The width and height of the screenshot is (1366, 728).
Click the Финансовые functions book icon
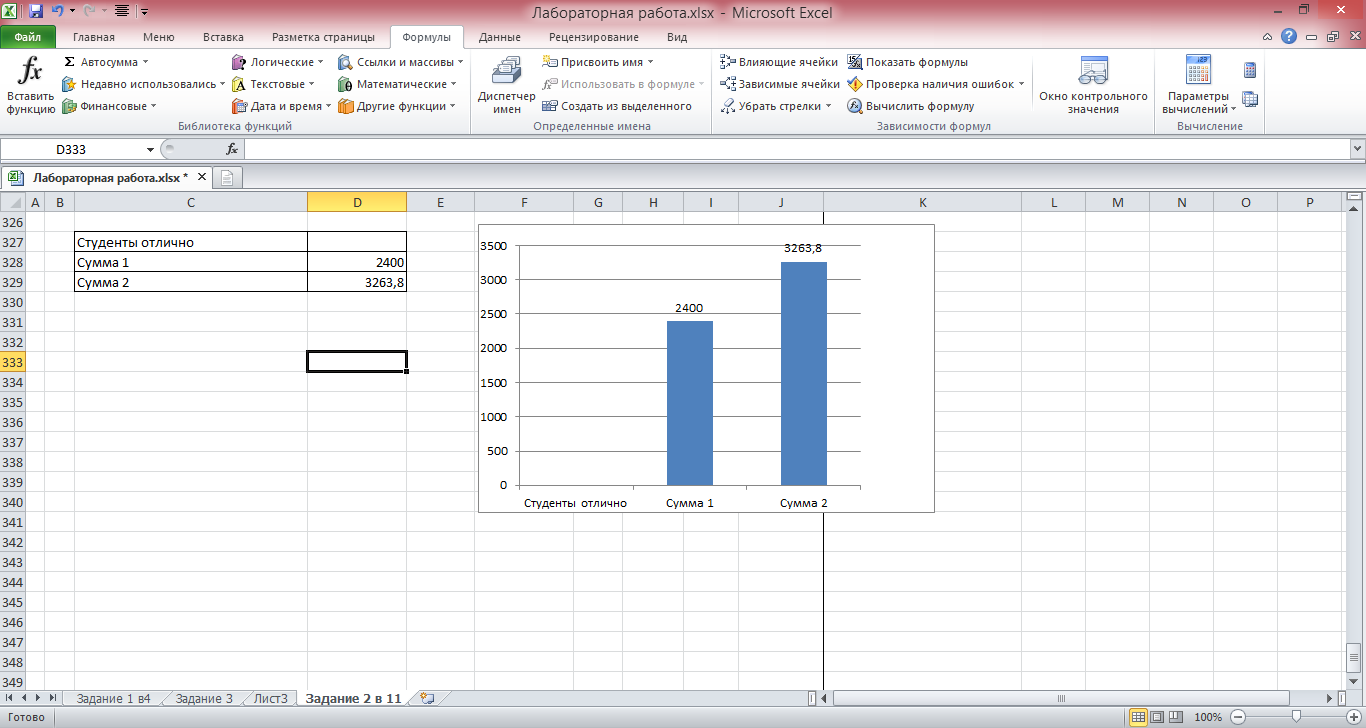[69, 106]
